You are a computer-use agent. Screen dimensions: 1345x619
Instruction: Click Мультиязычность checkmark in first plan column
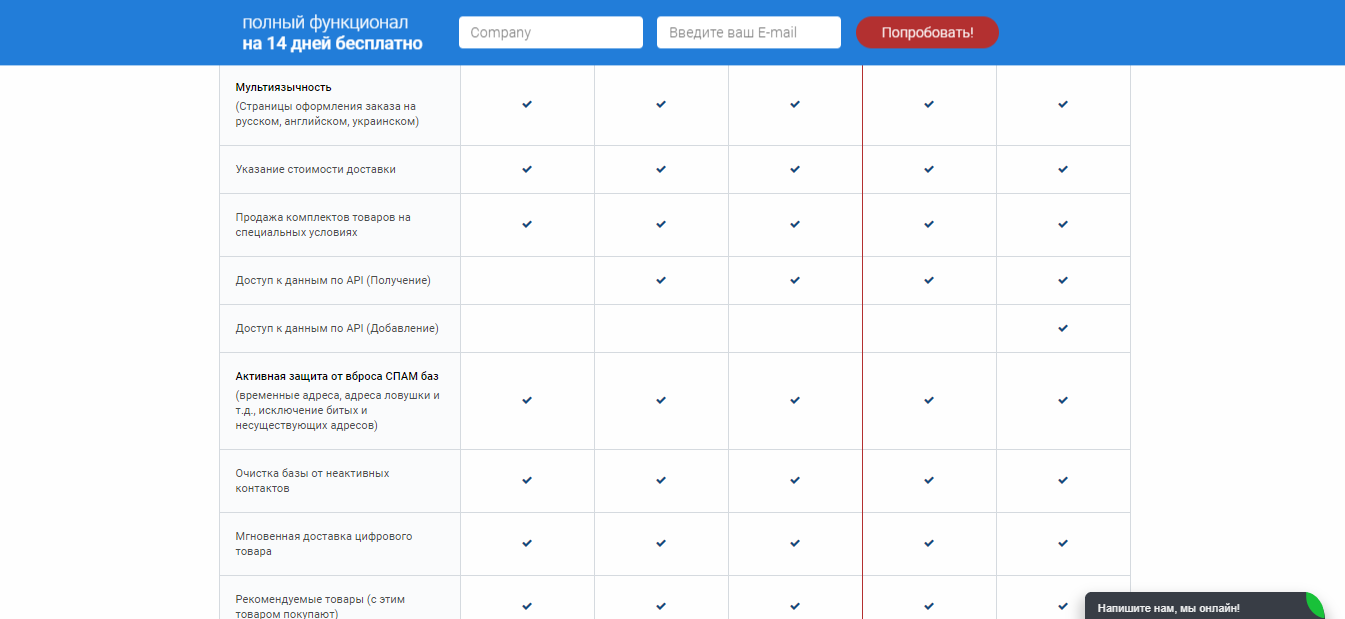point(527,104)
